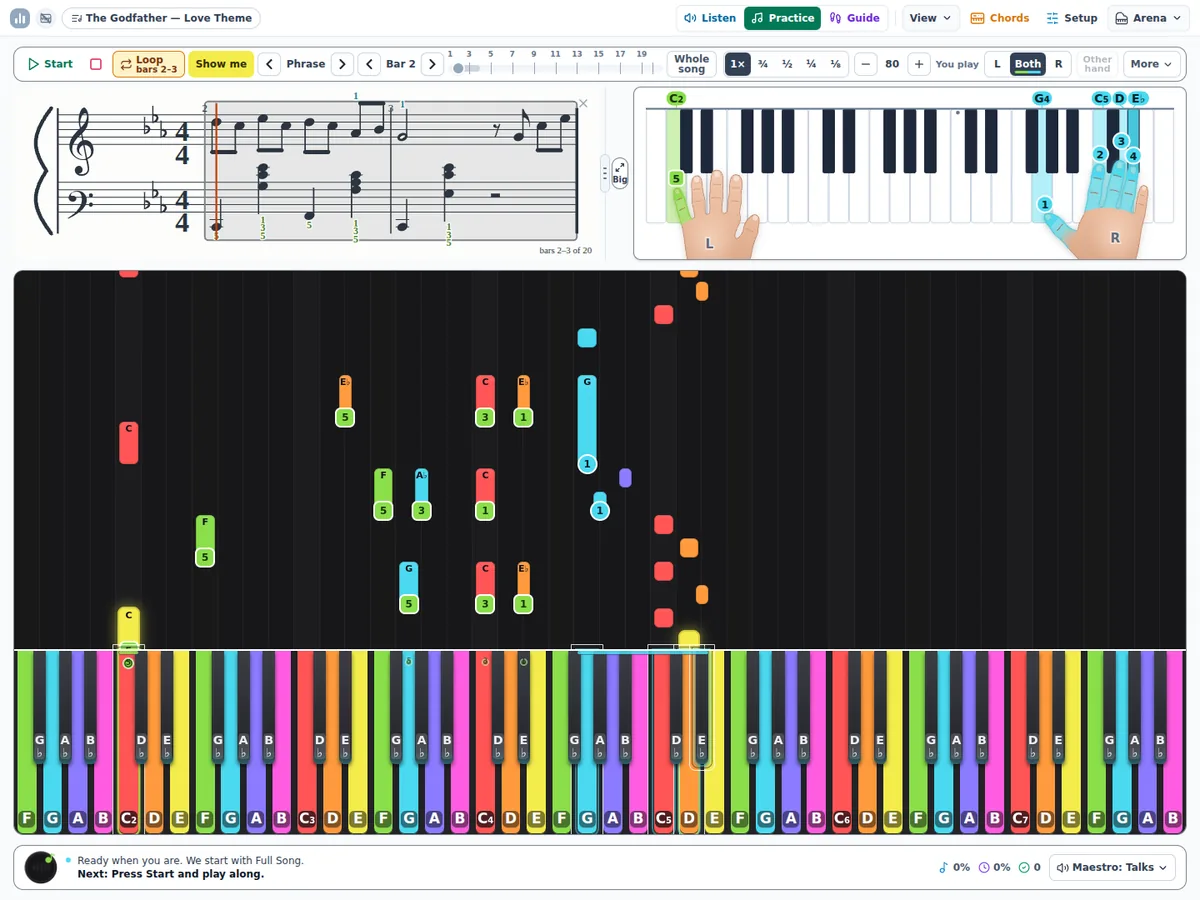Click finger 1 marker on right hand
The width and height of the screenshot is (1200, 900).
pos(1045,205)
